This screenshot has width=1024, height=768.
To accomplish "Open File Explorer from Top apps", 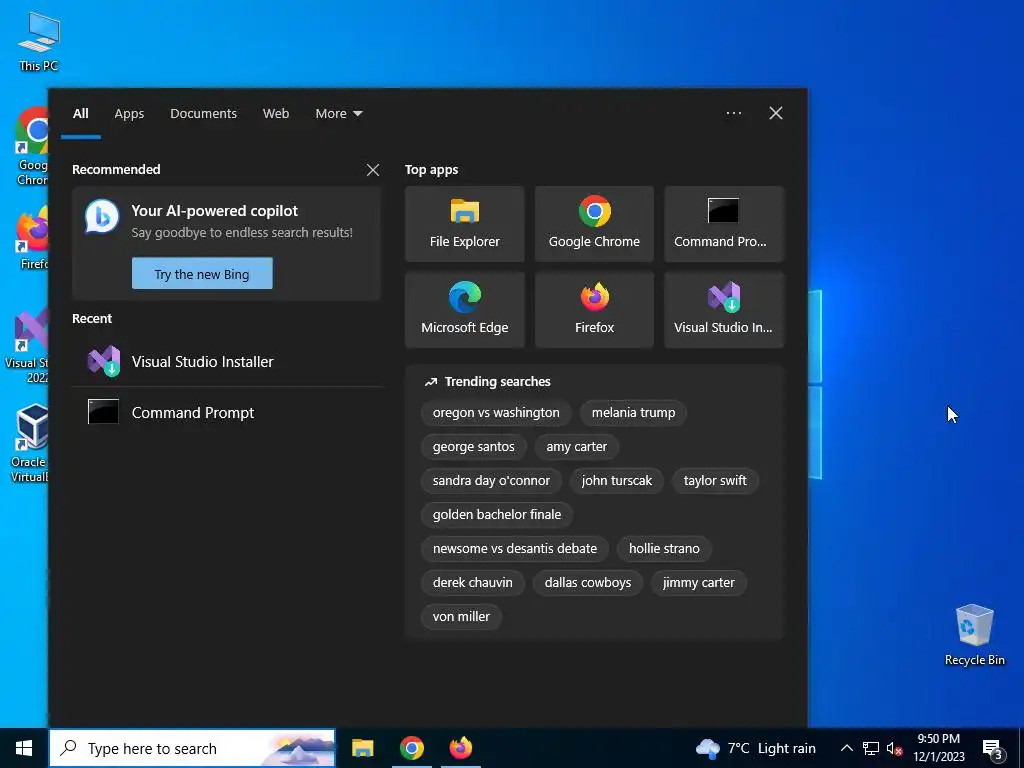I will point(464,224).
